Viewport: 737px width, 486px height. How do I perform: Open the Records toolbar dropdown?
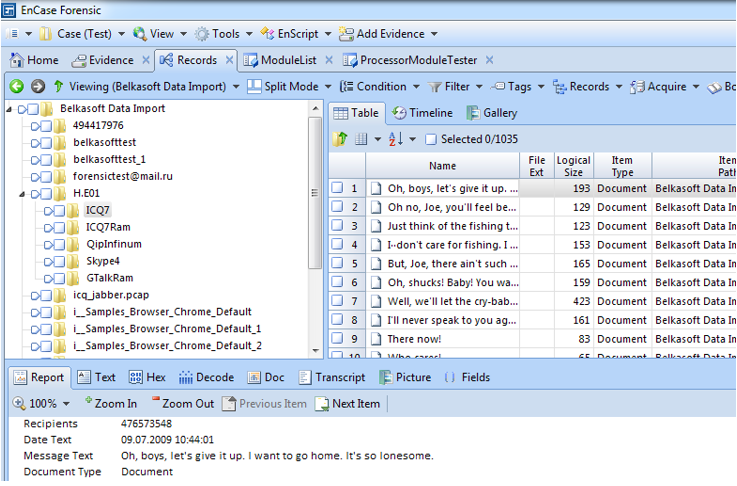tap(588, 86)
